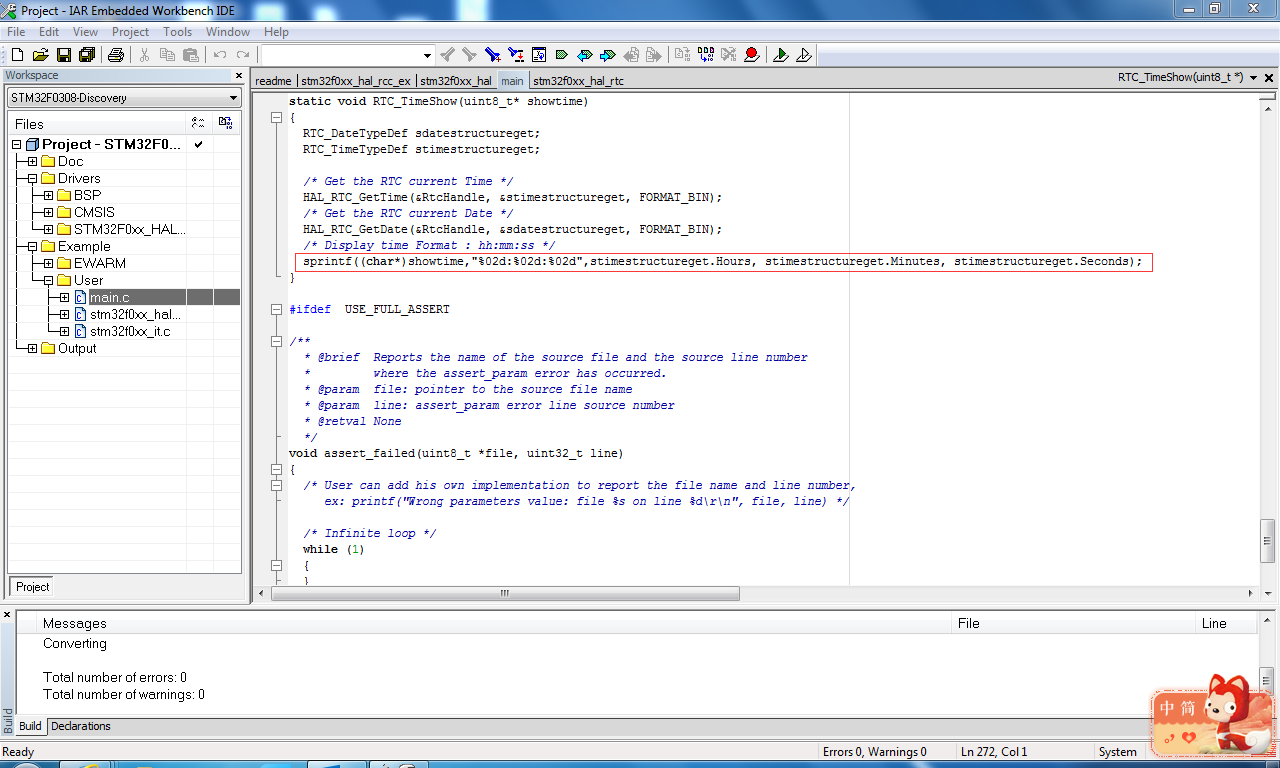The image size is (1280, 768).
Task: Click Debug without Downloading icon
Action: click(x=804, y=55)
